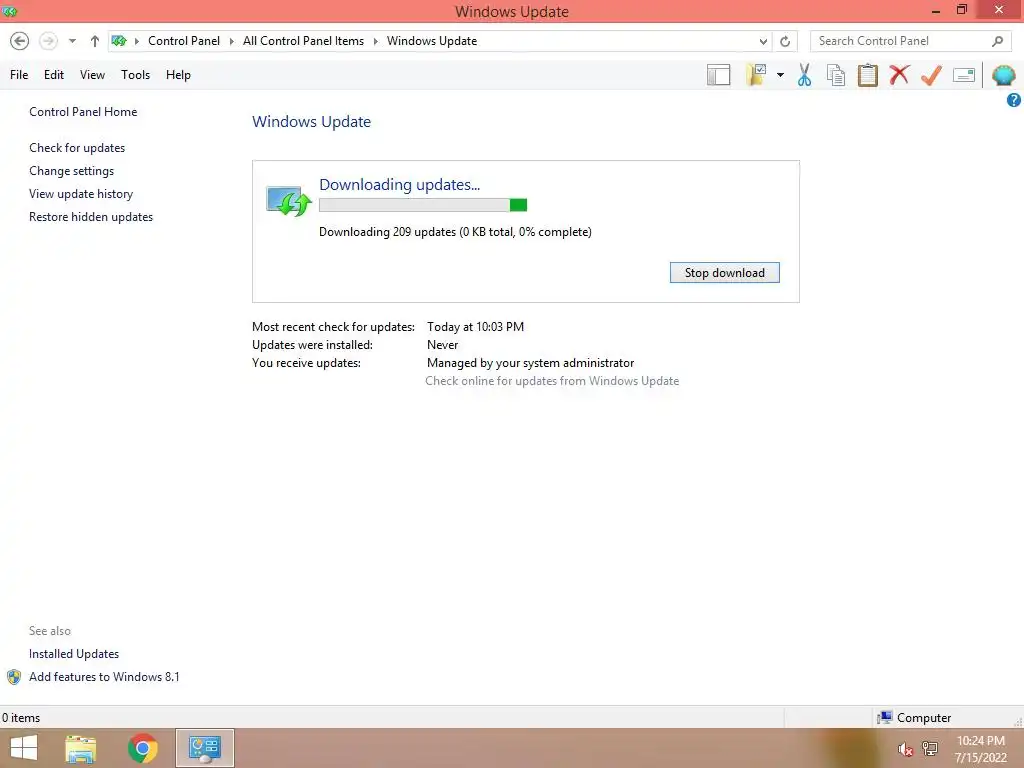Click the Classic Shell globe icon
Viewport: 1024px width, 768px height.
pos(1004,75)
